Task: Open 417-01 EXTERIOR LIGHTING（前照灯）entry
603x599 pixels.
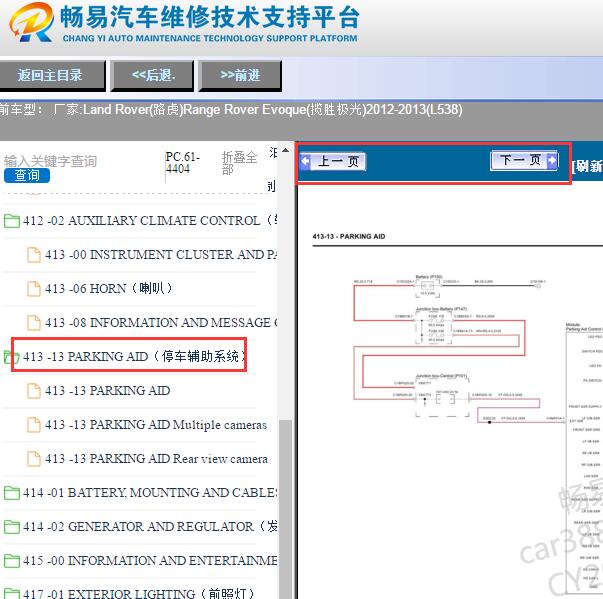Action: point(138,593)
